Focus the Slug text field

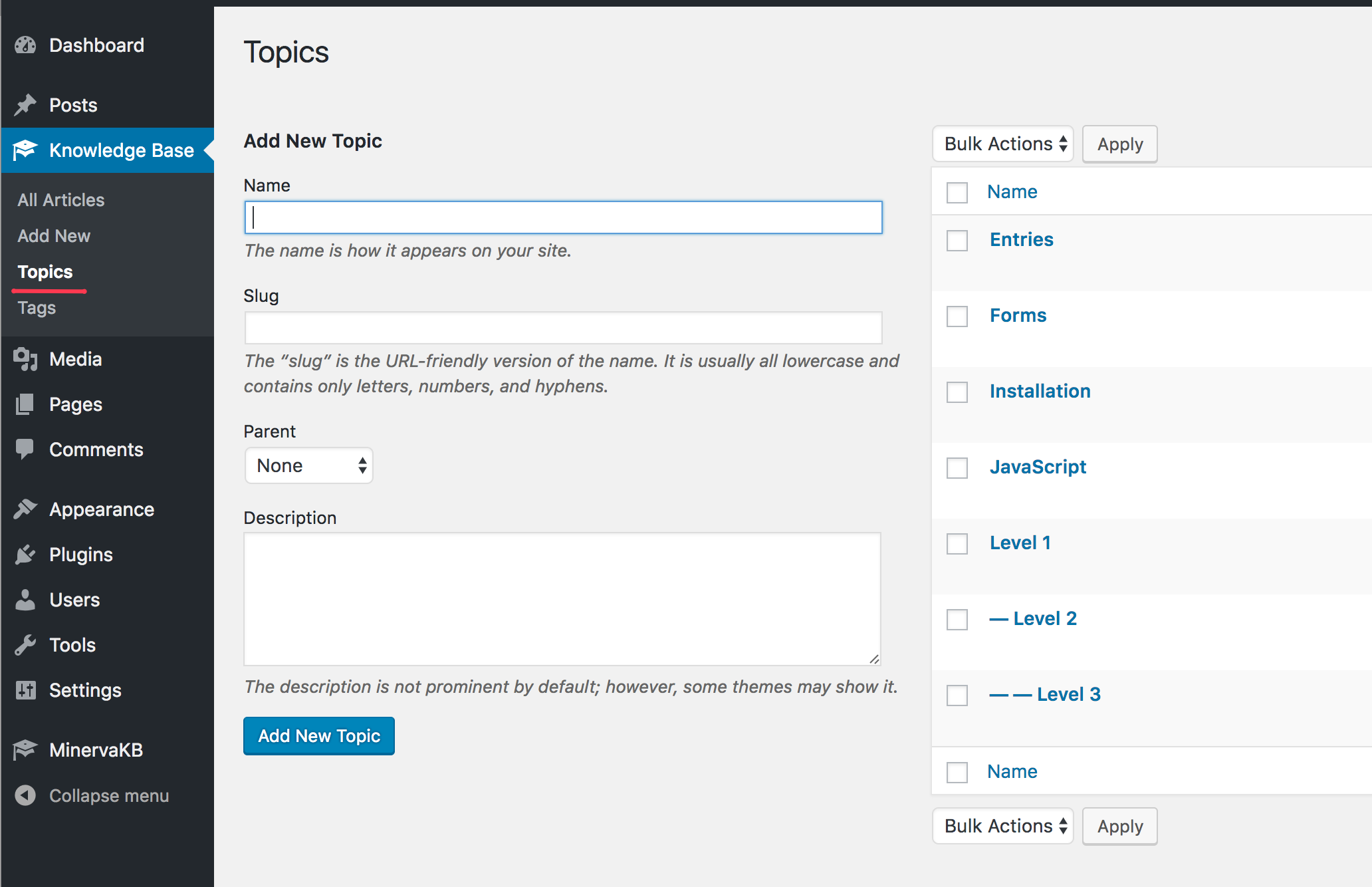coord(564,328)
